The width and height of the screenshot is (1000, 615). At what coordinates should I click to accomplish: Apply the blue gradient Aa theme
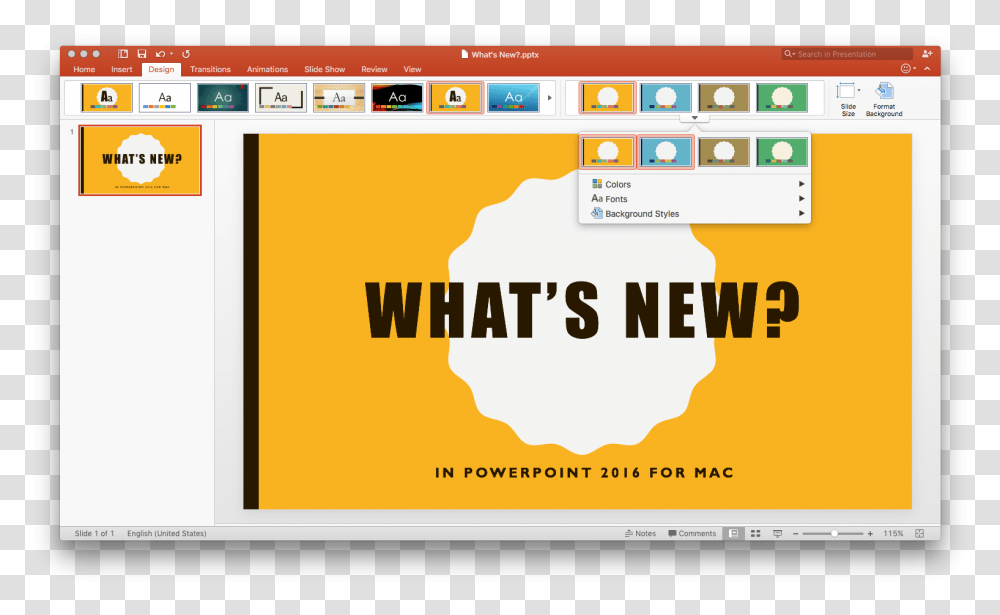513,98
